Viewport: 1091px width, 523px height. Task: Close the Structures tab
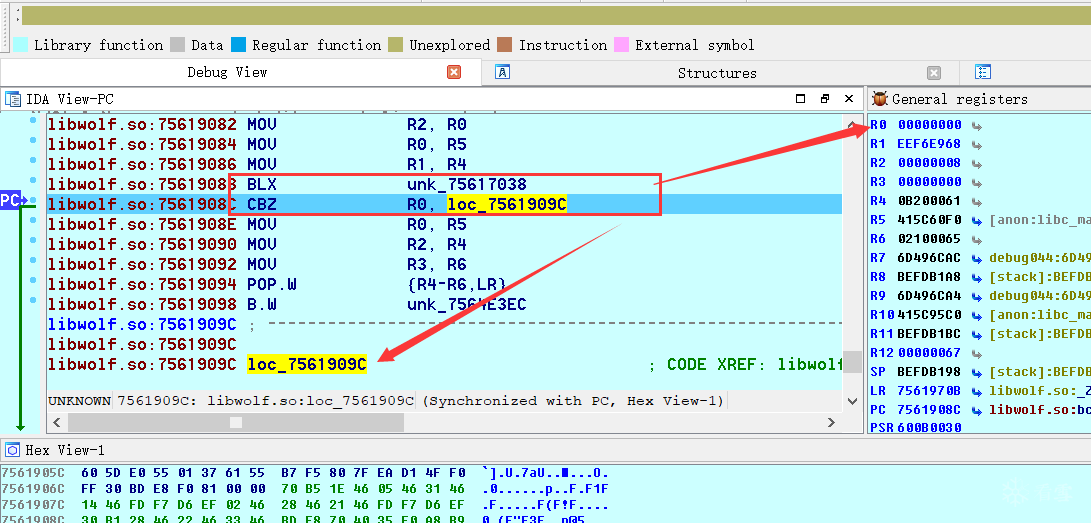pyautogui.click(x=934, y=73)
